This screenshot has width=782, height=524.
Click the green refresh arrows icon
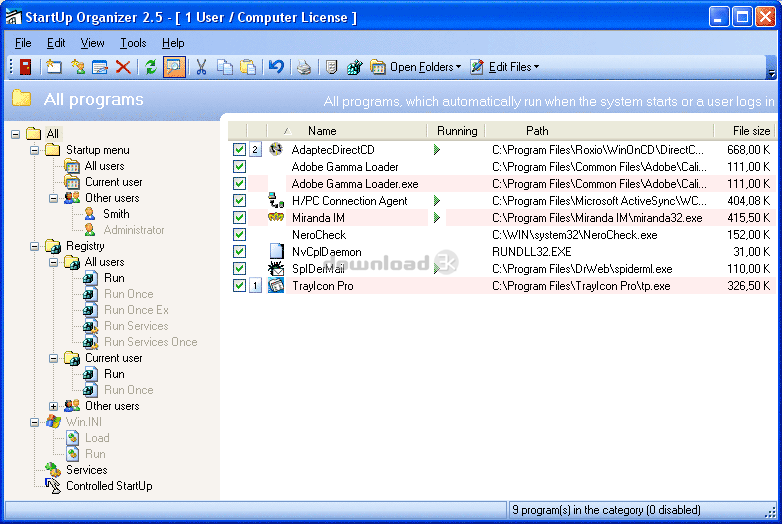[151, 67]
